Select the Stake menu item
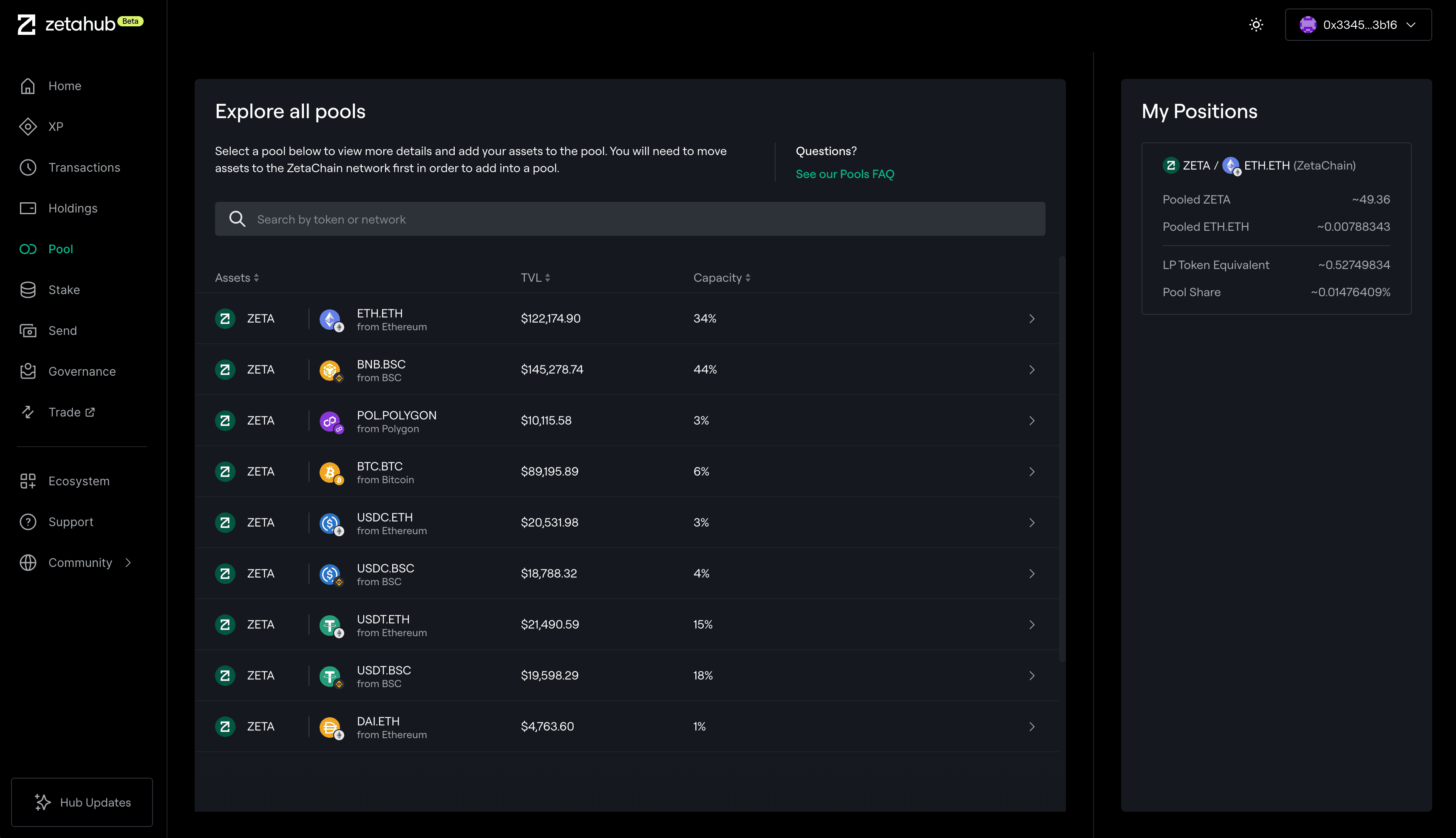 (64, 290)
